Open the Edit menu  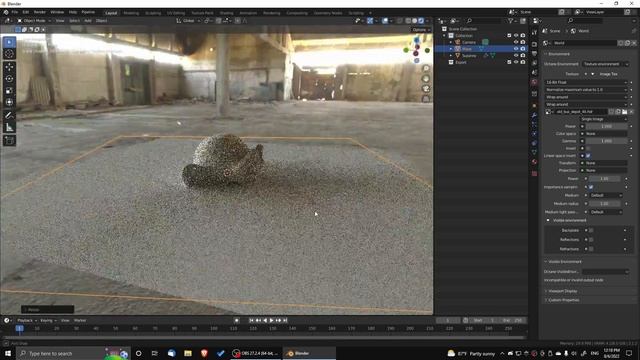(x=26, y=12)
